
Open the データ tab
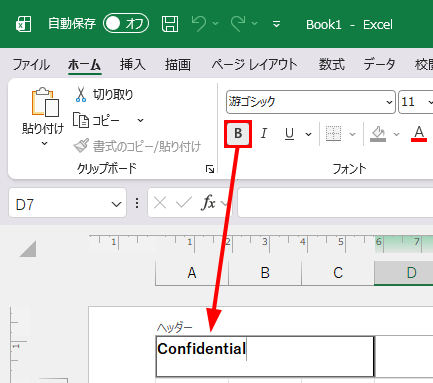379,64
